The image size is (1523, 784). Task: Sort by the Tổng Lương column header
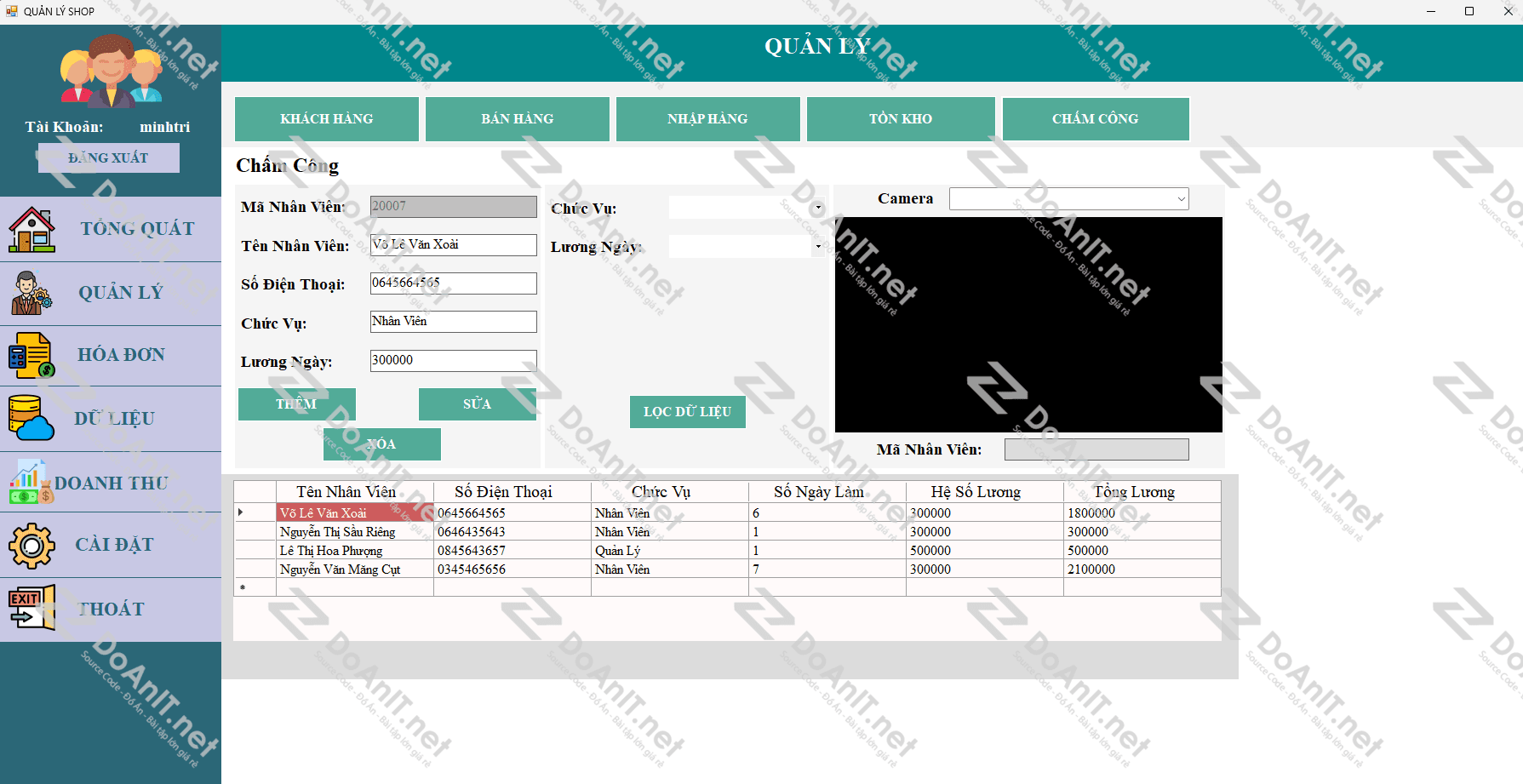click(x=1142, y=492)
